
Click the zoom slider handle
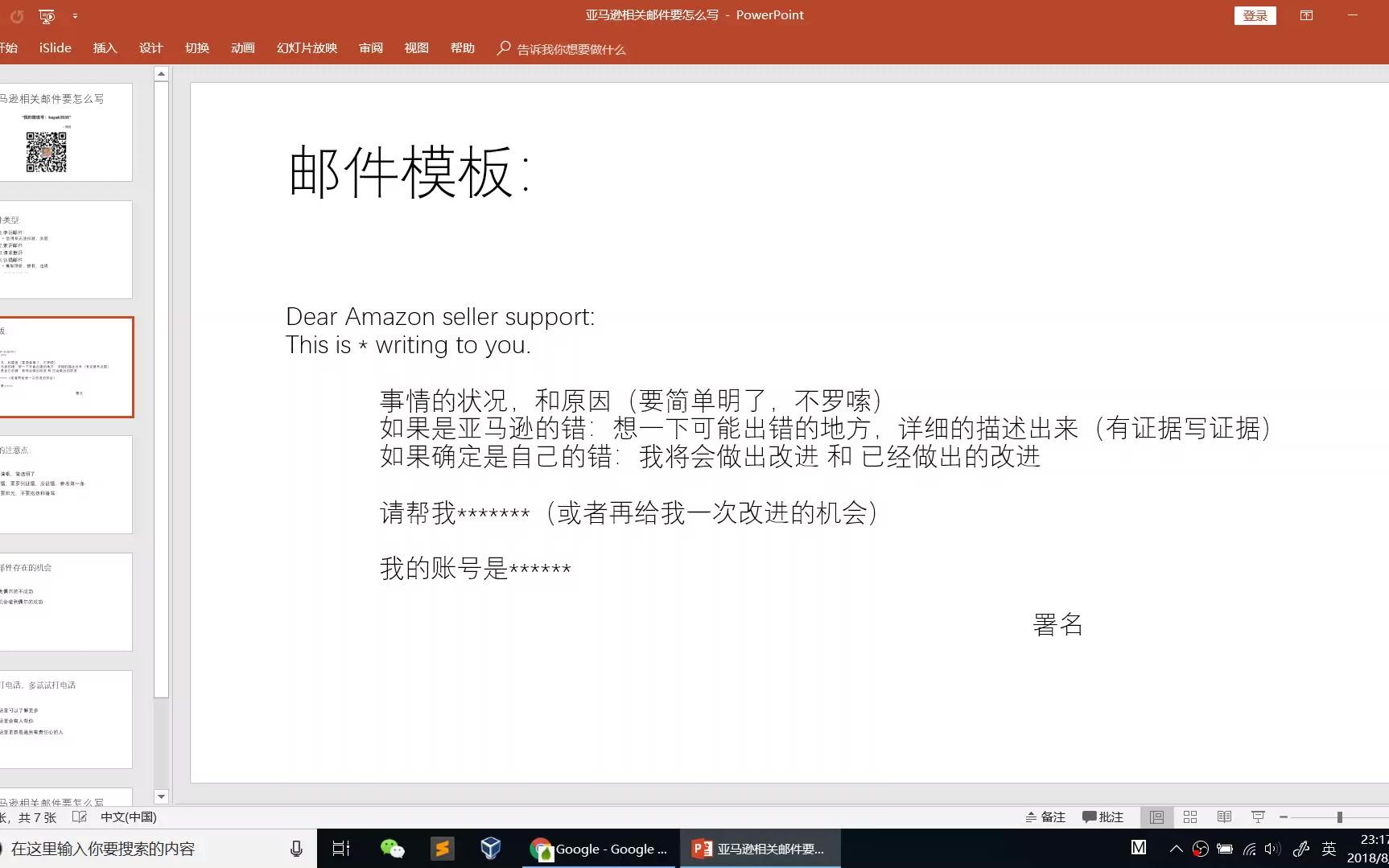point(1340,817)
